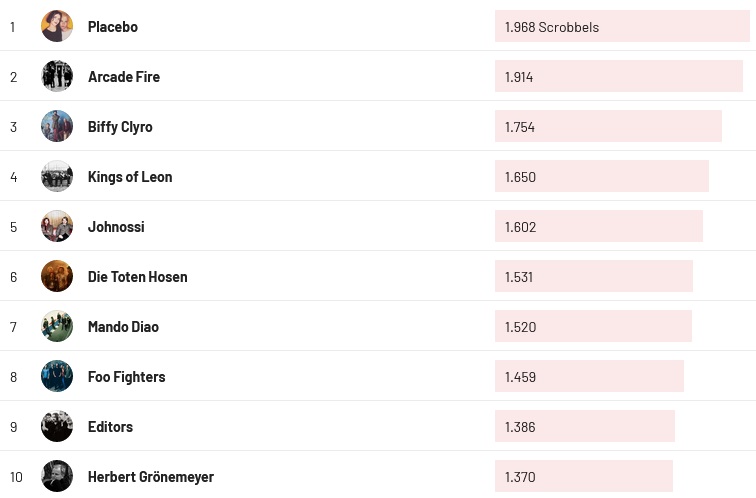Screen dimensions: 756x498
Task: Click the 1.459 scrobble bar for Foo Fighters
Action: click(589, 377)
